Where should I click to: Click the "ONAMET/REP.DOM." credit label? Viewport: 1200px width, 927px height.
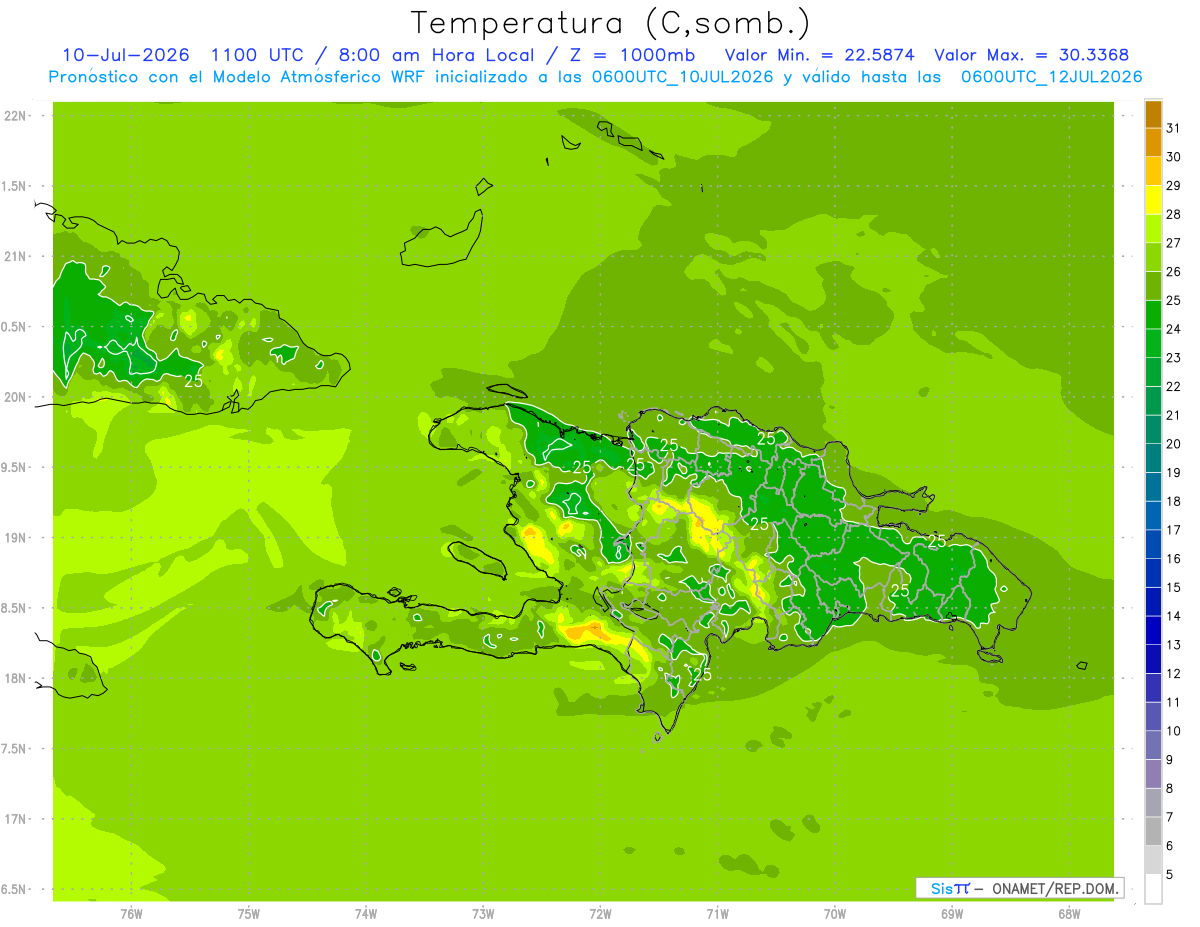pos(1057,889)
